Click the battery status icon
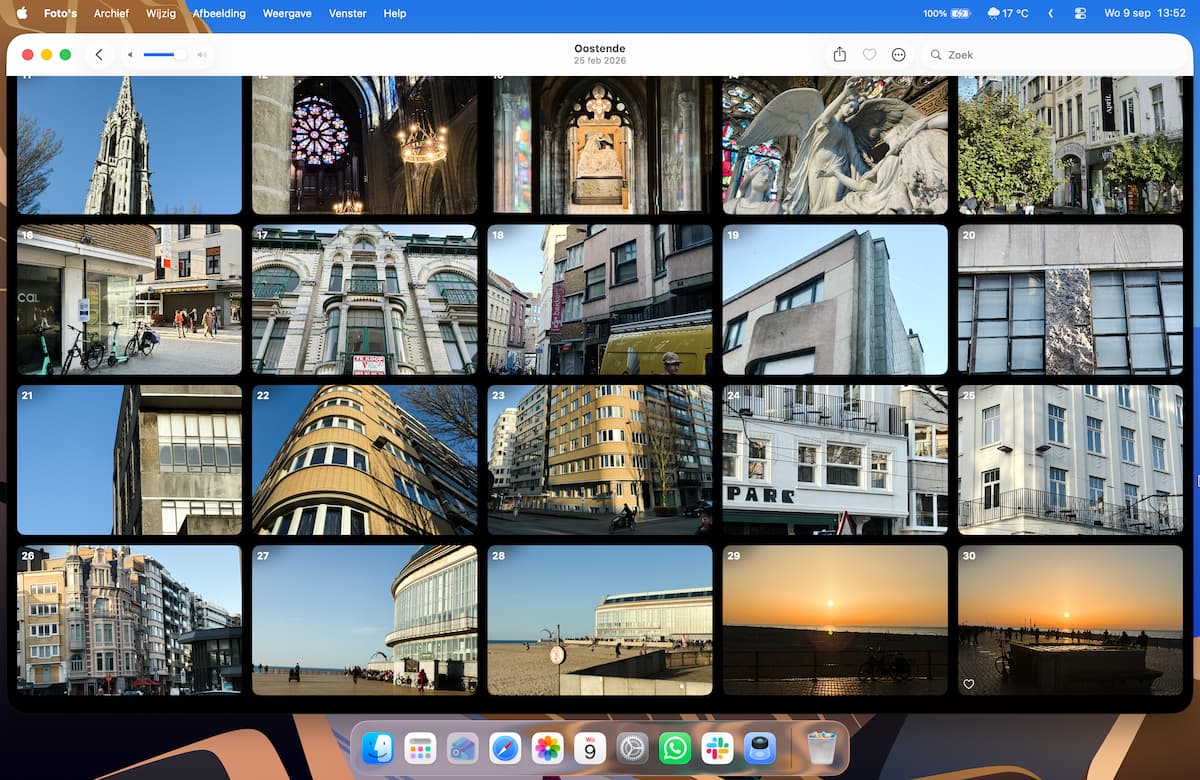The height and width of the screenshot is (780, 1200). point(960,14)
